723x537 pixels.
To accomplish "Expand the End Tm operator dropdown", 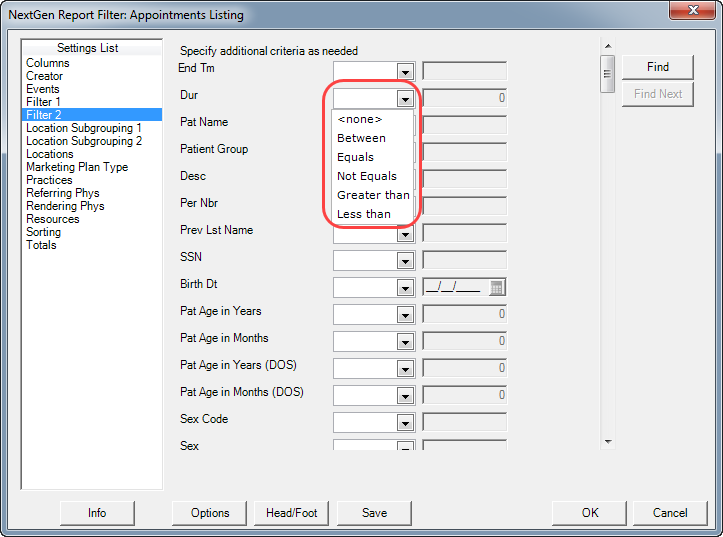I will pos(405,72).
